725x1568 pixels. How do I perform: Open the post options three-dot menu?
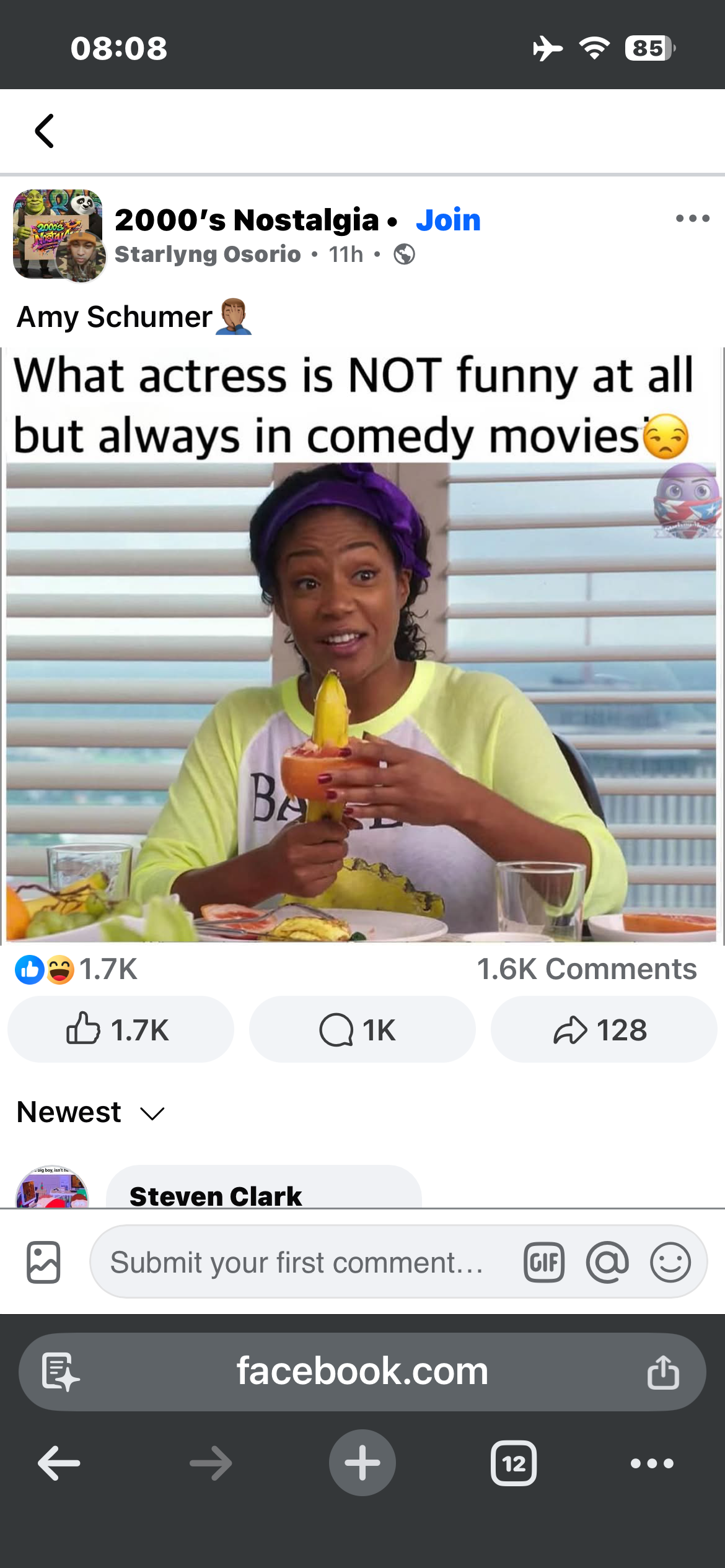pos(692,218)
